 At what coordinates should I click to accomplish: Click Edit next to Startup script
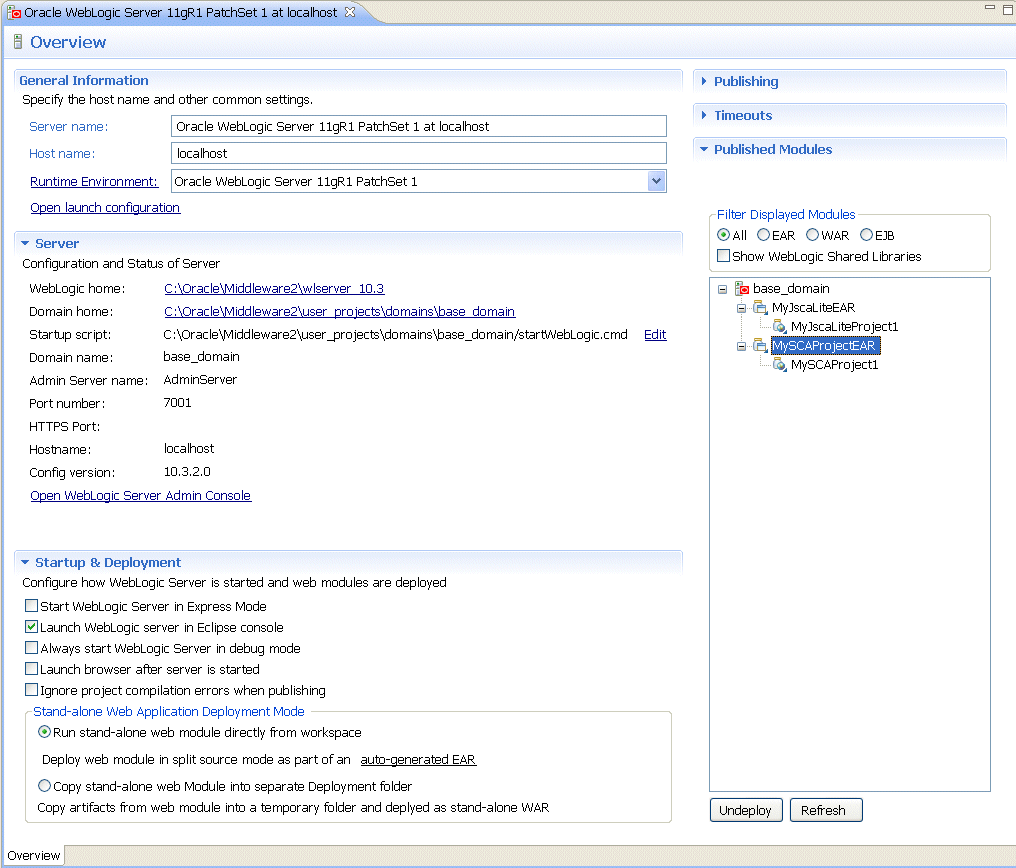[655, 334]
